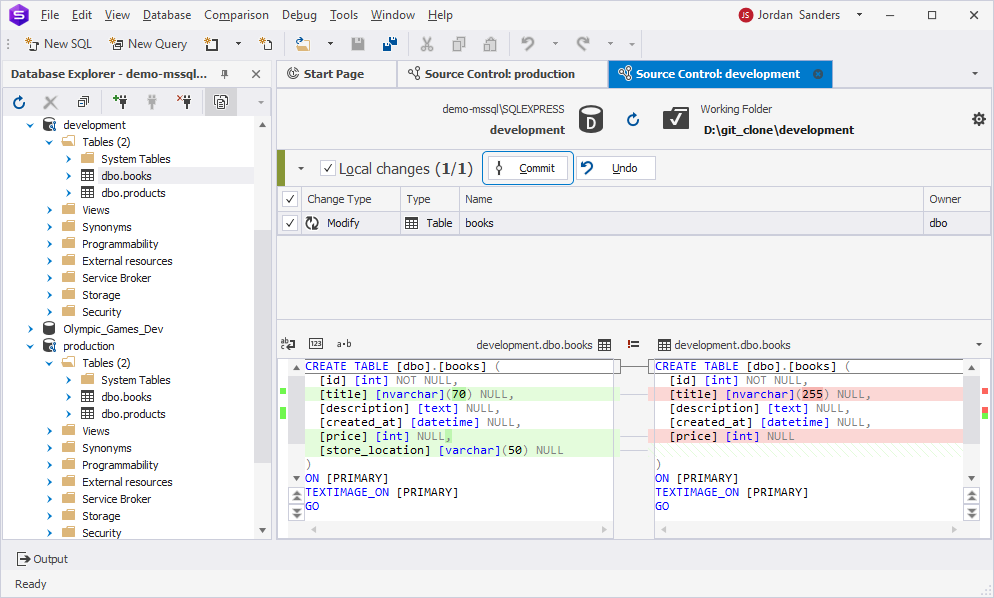Collapse the development Tables (2) folder
Viewport: 994px width, 598px height.
coord(49,142)
